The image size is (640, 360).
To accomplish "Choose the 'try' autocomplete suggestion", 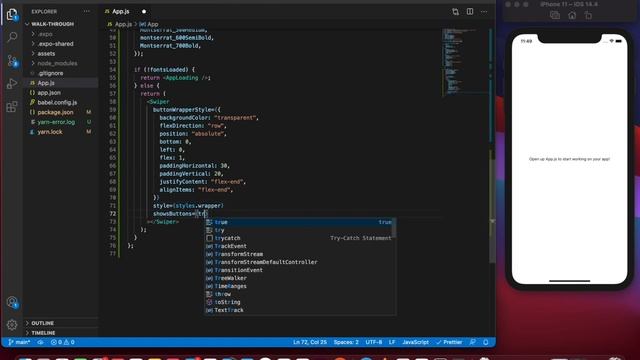I will (300, 230).
